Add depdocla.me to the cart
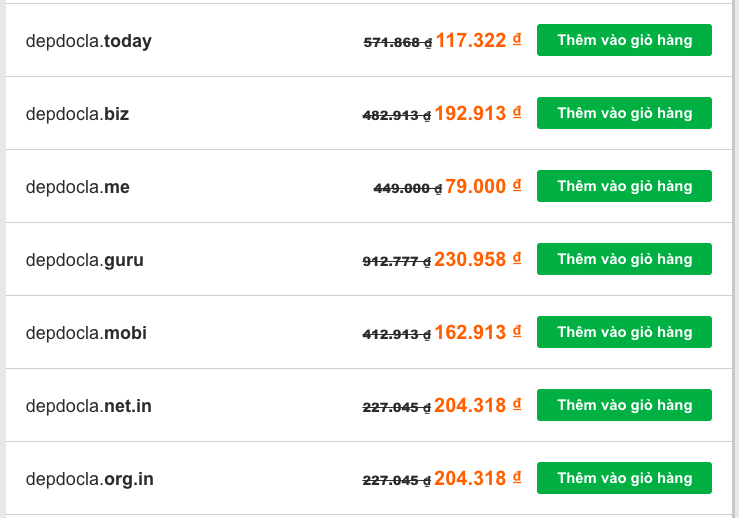The width and height of the screenshot is (739, 518). tap(624, 186)
